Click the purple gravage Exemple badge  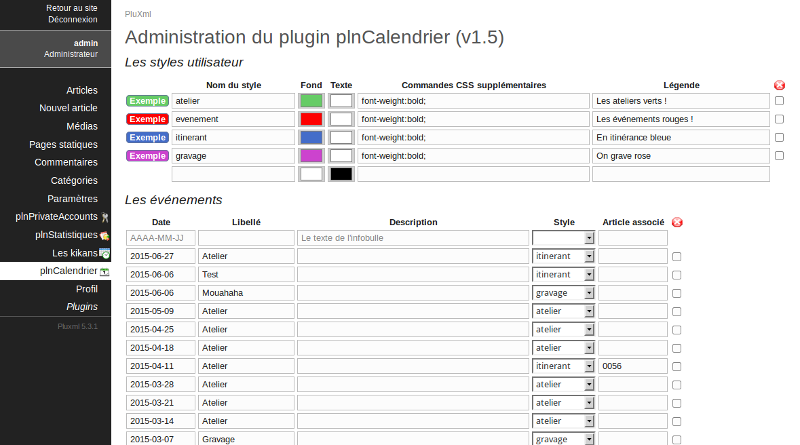tap(147, 156)
